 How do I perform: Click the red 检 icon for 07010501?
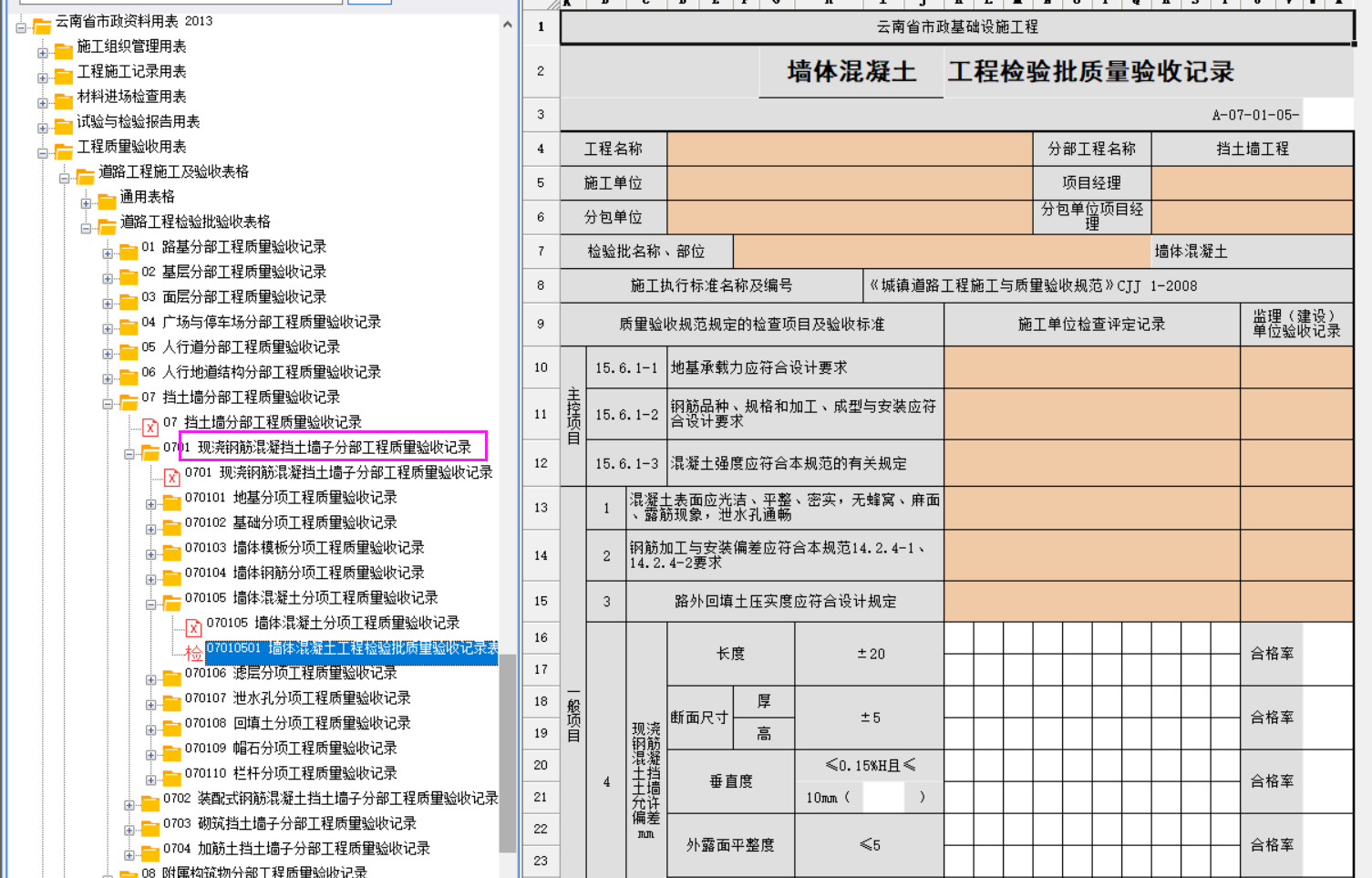(x=193, y=653)
